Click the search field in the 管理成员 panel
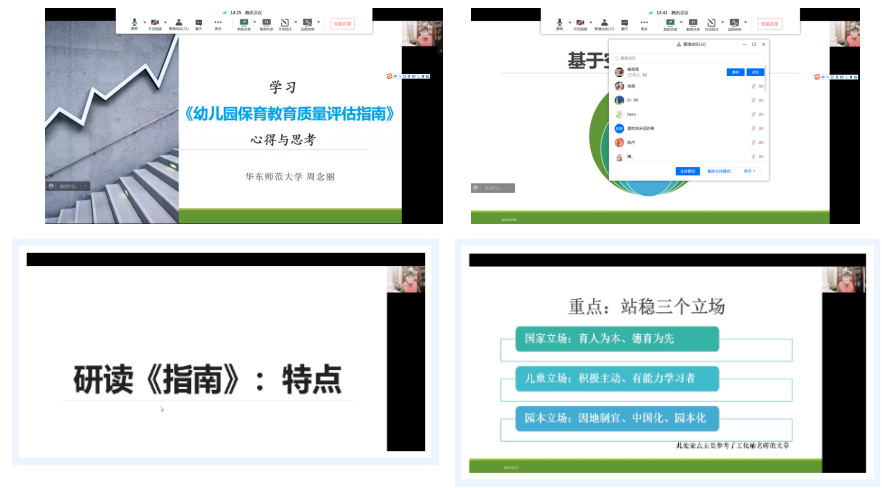Screen dimensions: 882x488 690,58
